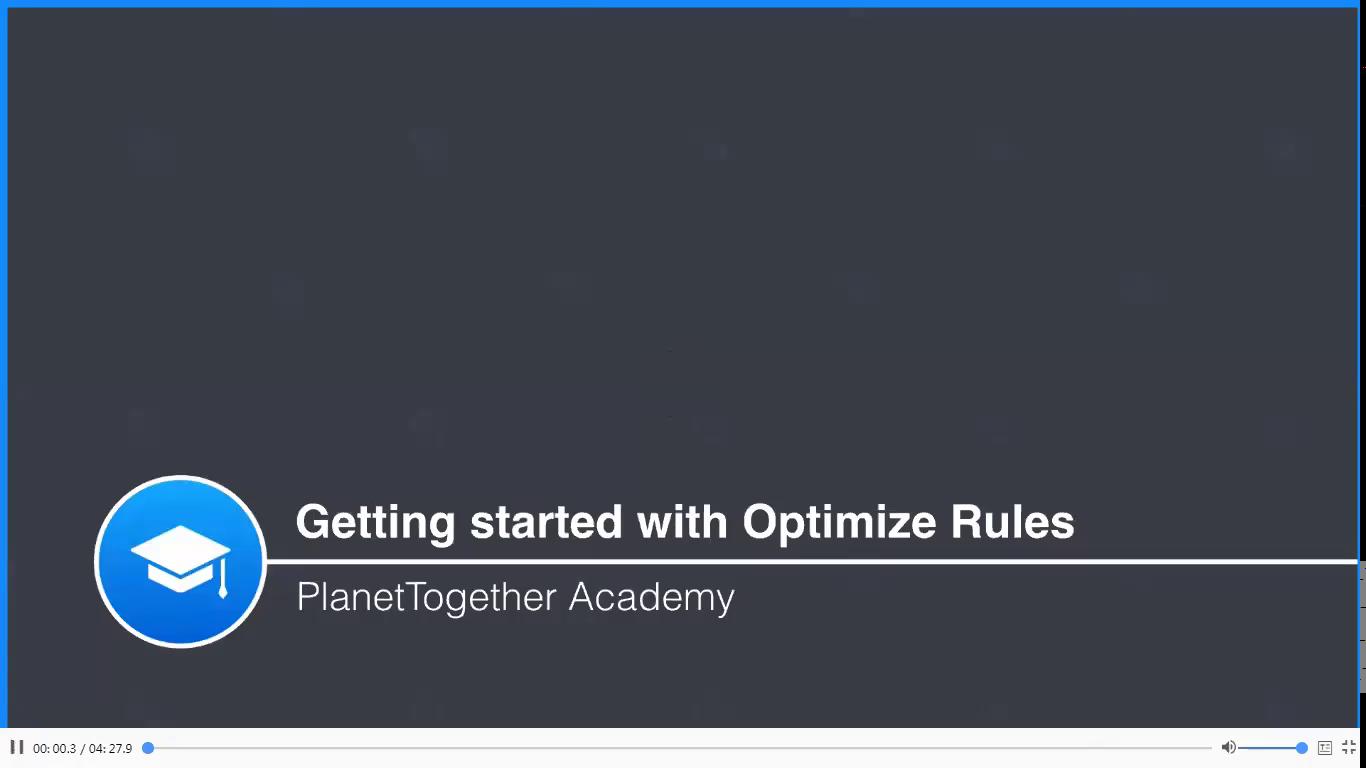Mute the video with the speaker icon
Image resolution: width=1366 pixels, height=768 pixels.
click(1228, 747)
